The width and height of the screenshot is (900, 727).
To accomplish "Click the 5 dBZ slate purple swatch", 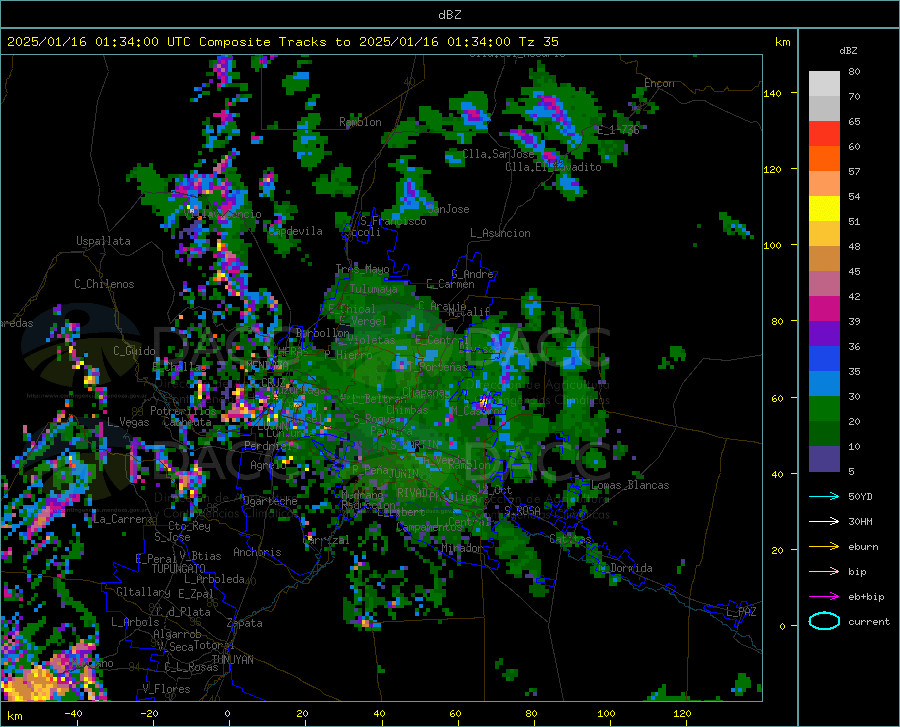I will point(824,459).
